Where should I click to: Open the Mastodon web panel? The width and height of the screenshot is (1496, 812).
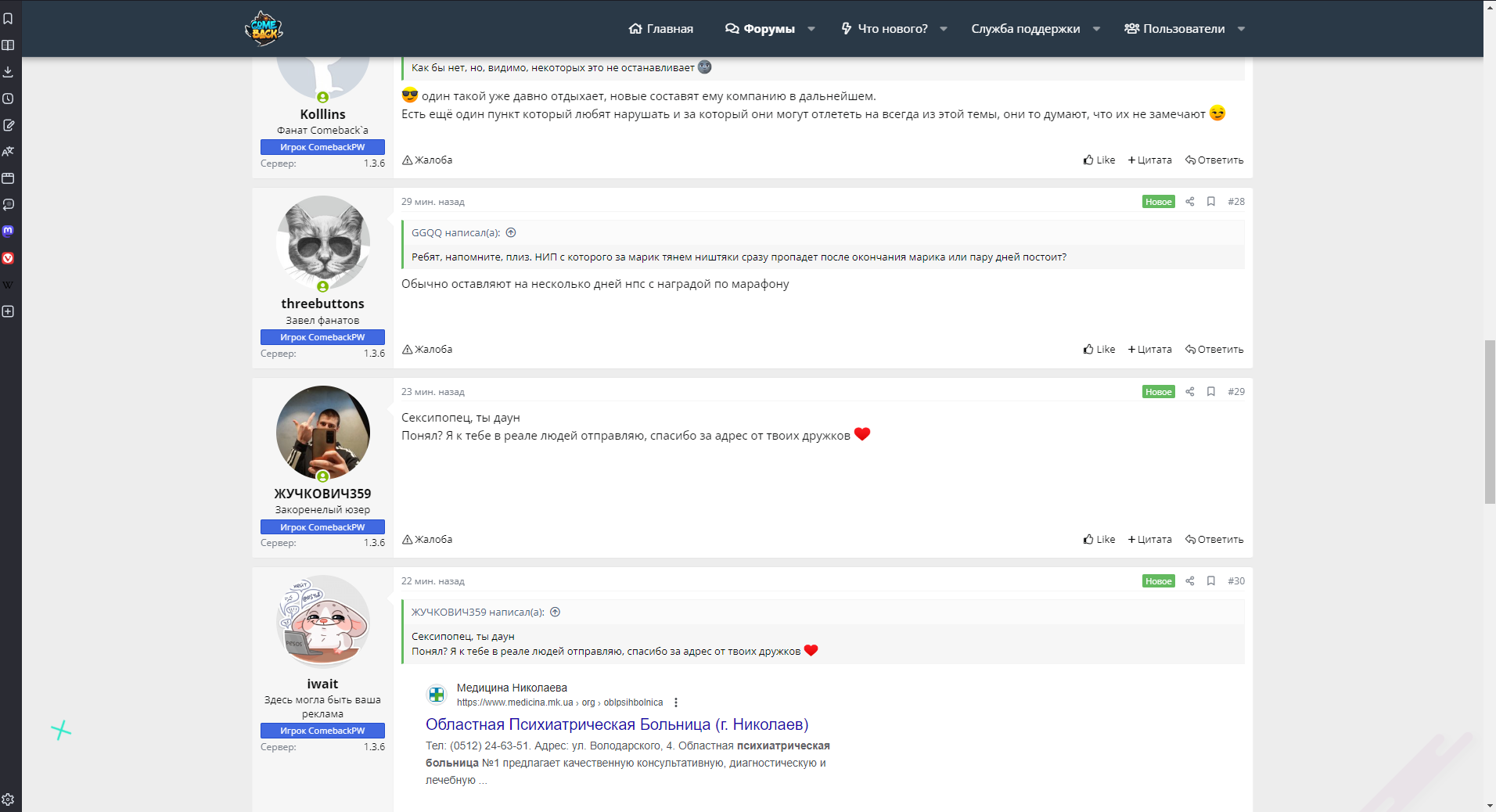[8, 232]
